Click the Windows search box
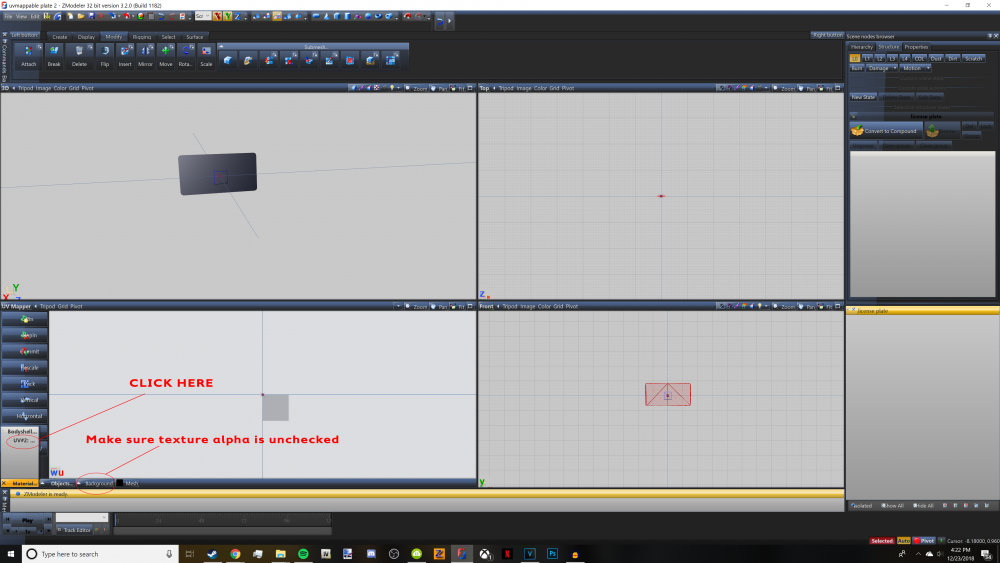1000x563 pixels. [101, 554]
